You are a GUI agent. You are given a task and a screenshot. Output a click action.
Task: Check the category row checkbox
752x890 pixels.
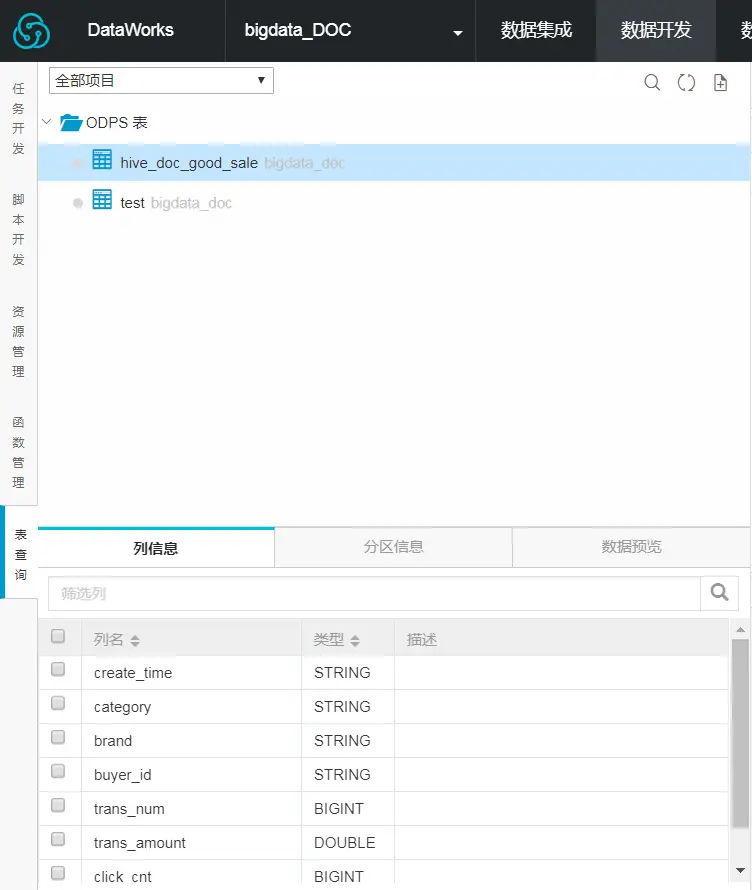click(58, 703)
